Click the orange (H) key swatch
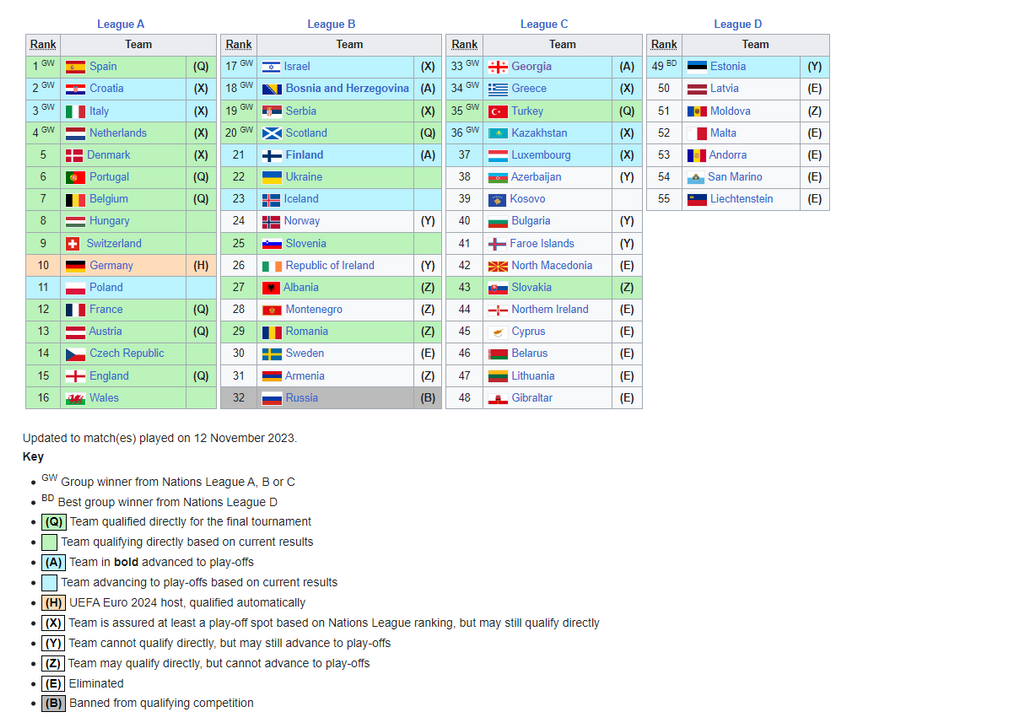 (54, 603)
